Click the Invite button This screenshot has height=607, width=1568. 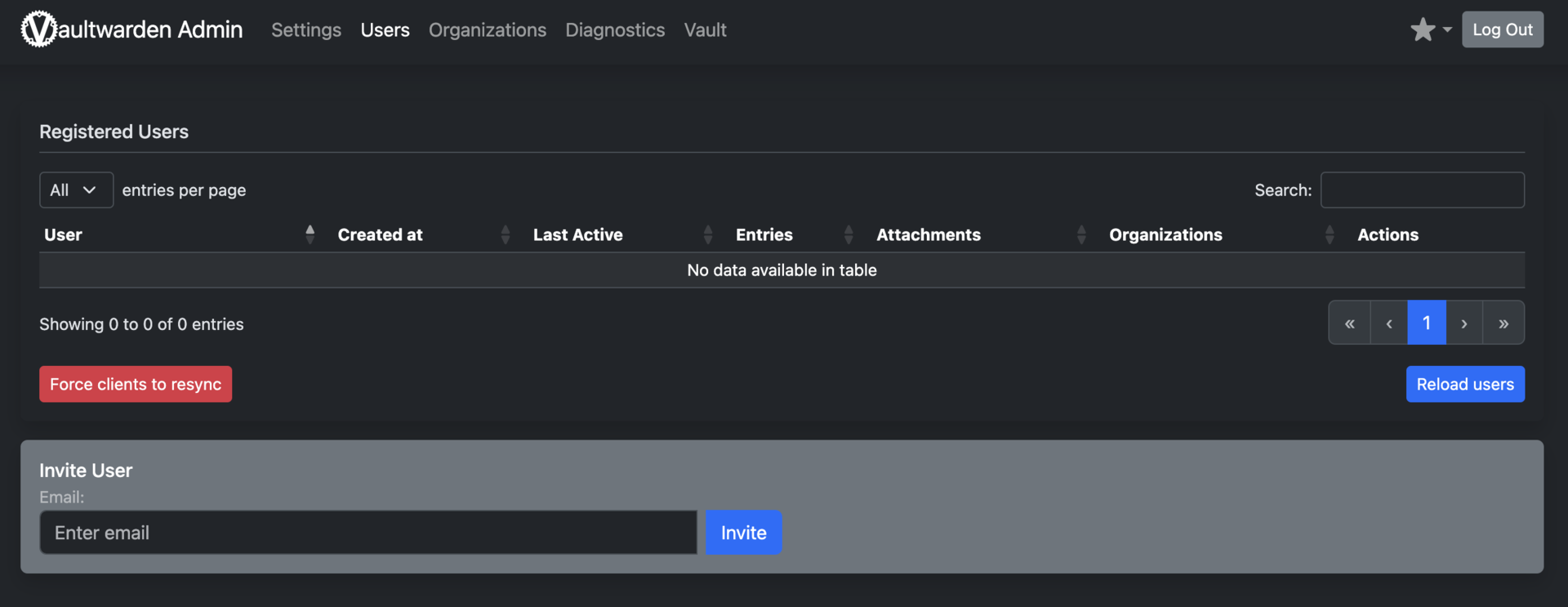(743, 533)
